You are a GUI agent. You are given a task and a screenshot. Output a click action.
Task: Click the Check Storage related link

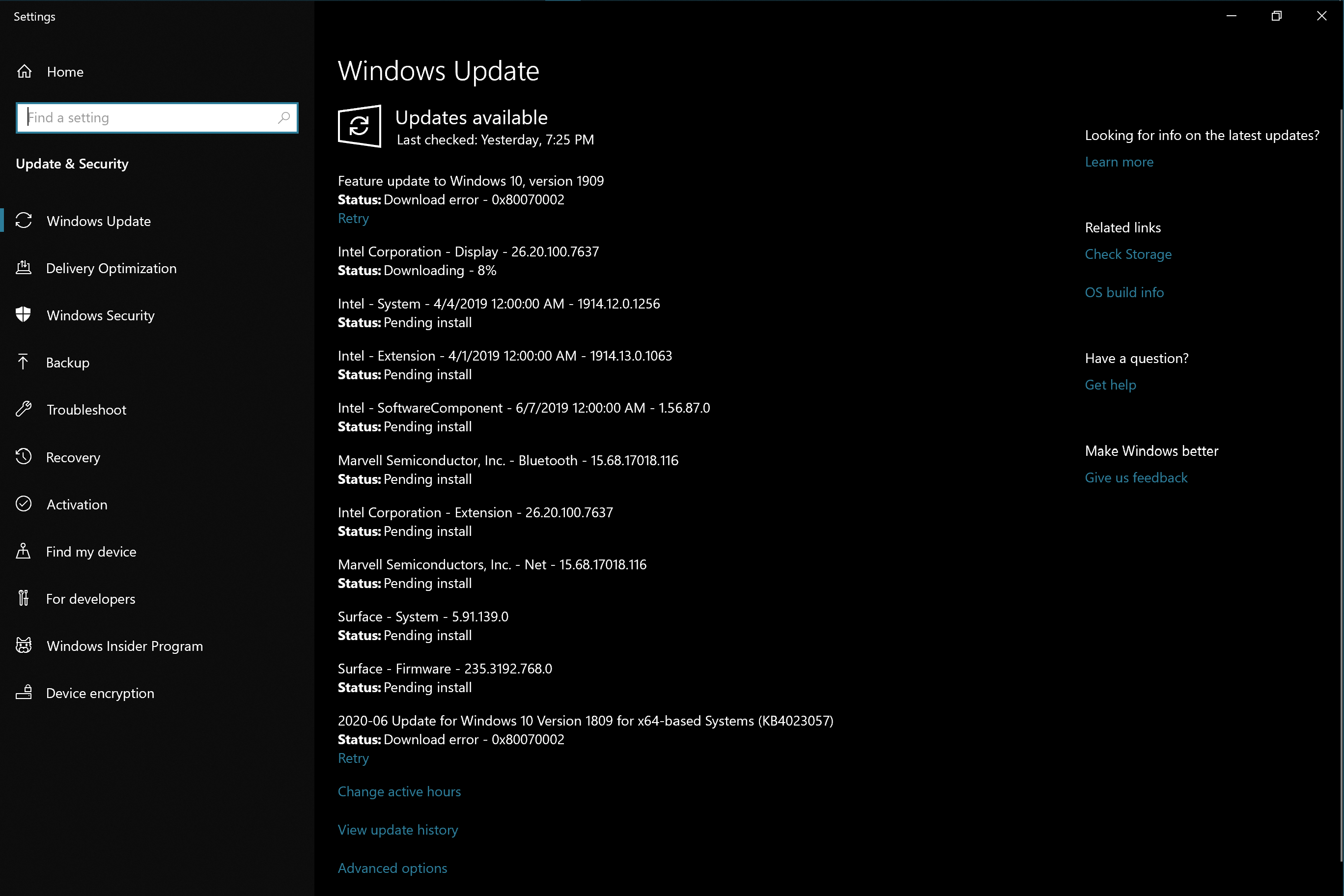(x=1127, y=254)
